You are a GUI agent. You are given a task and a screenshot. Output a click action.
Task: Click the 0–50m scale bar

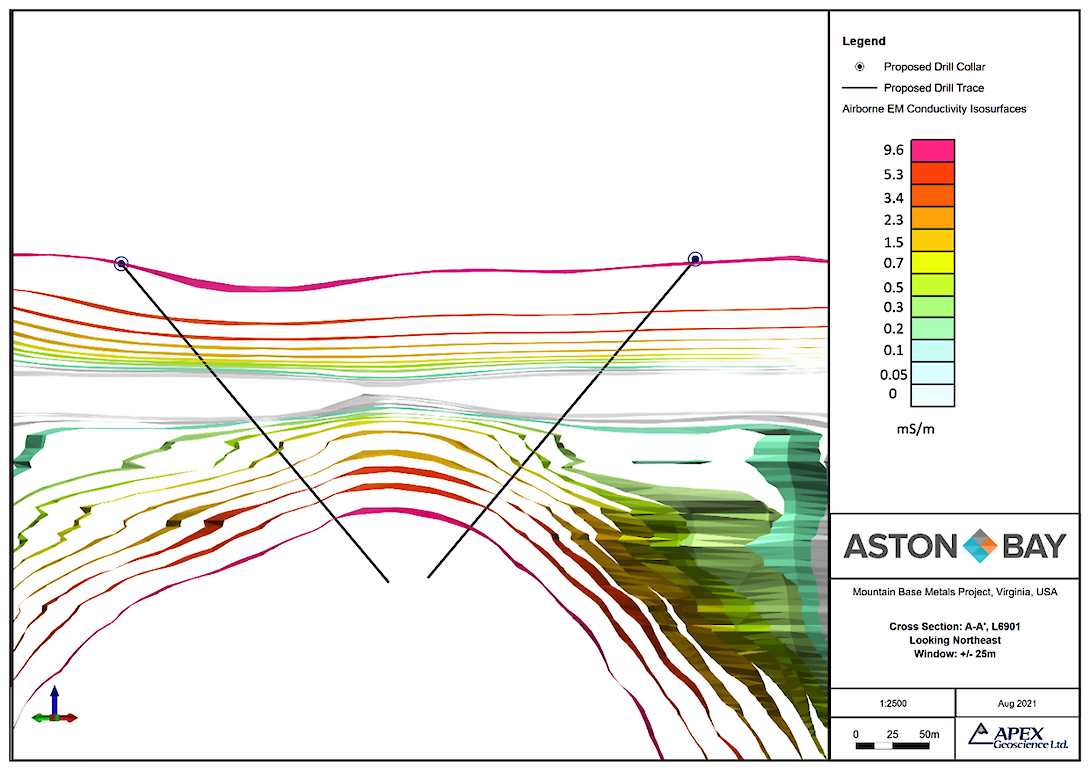point(896,746)
